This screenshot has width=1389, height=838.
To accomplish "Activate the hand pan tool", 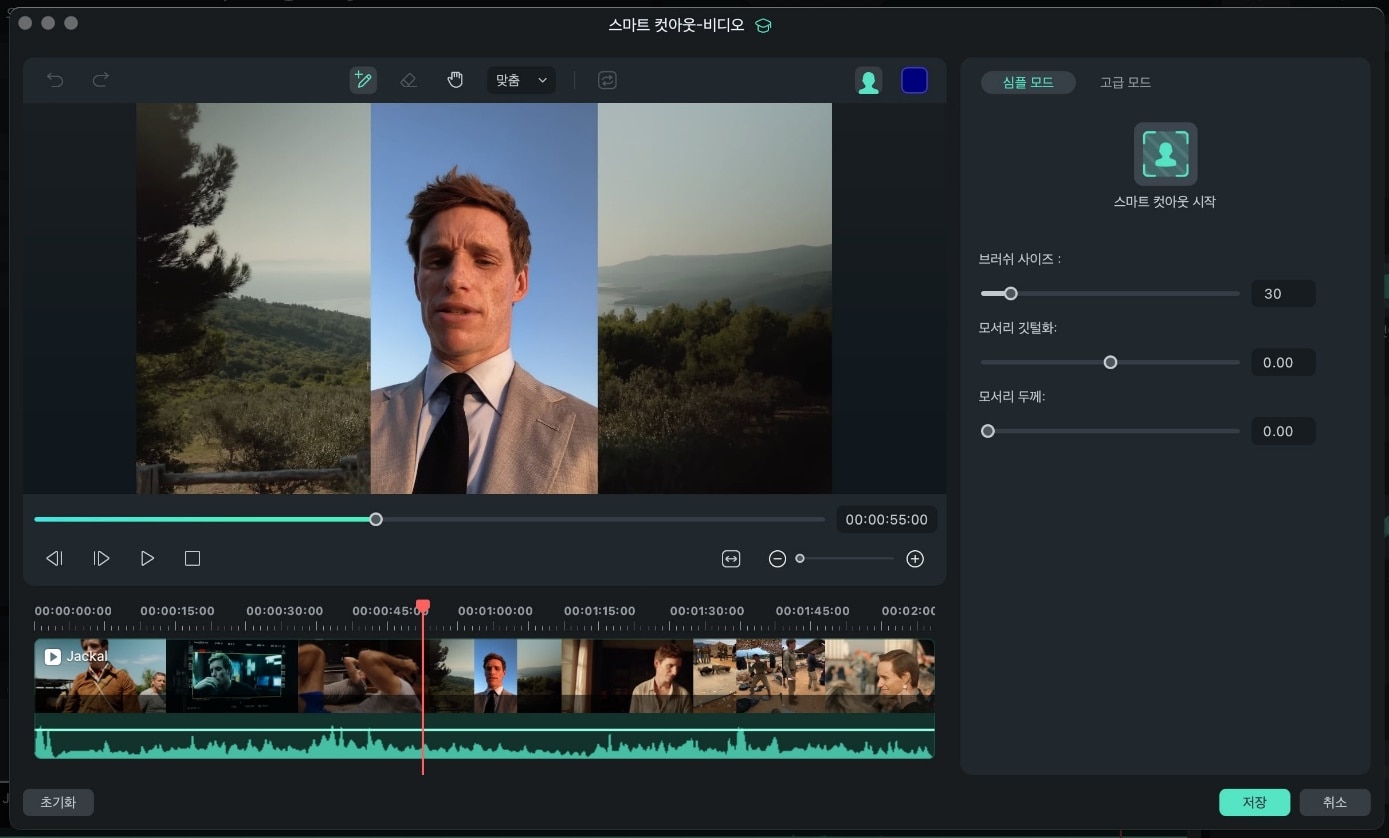I will (x=455, y=80).
